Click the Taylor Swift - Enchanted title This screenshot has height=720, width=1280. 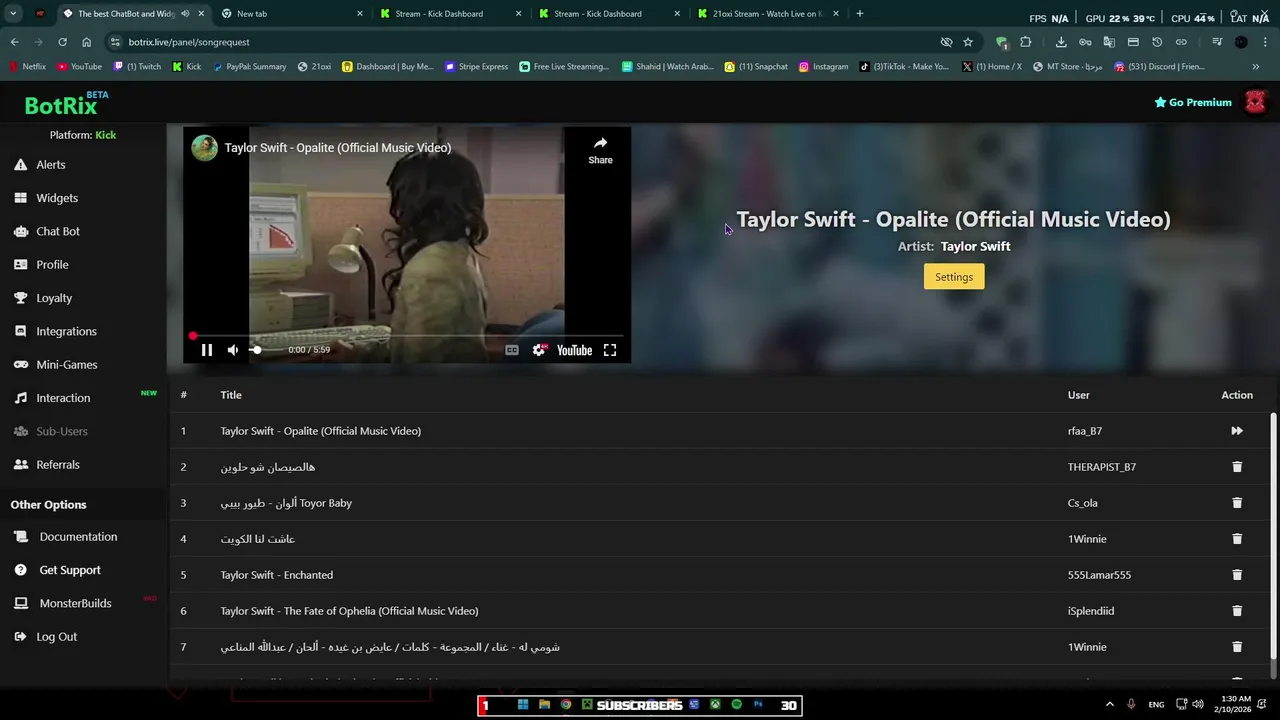tap(277, 575)
